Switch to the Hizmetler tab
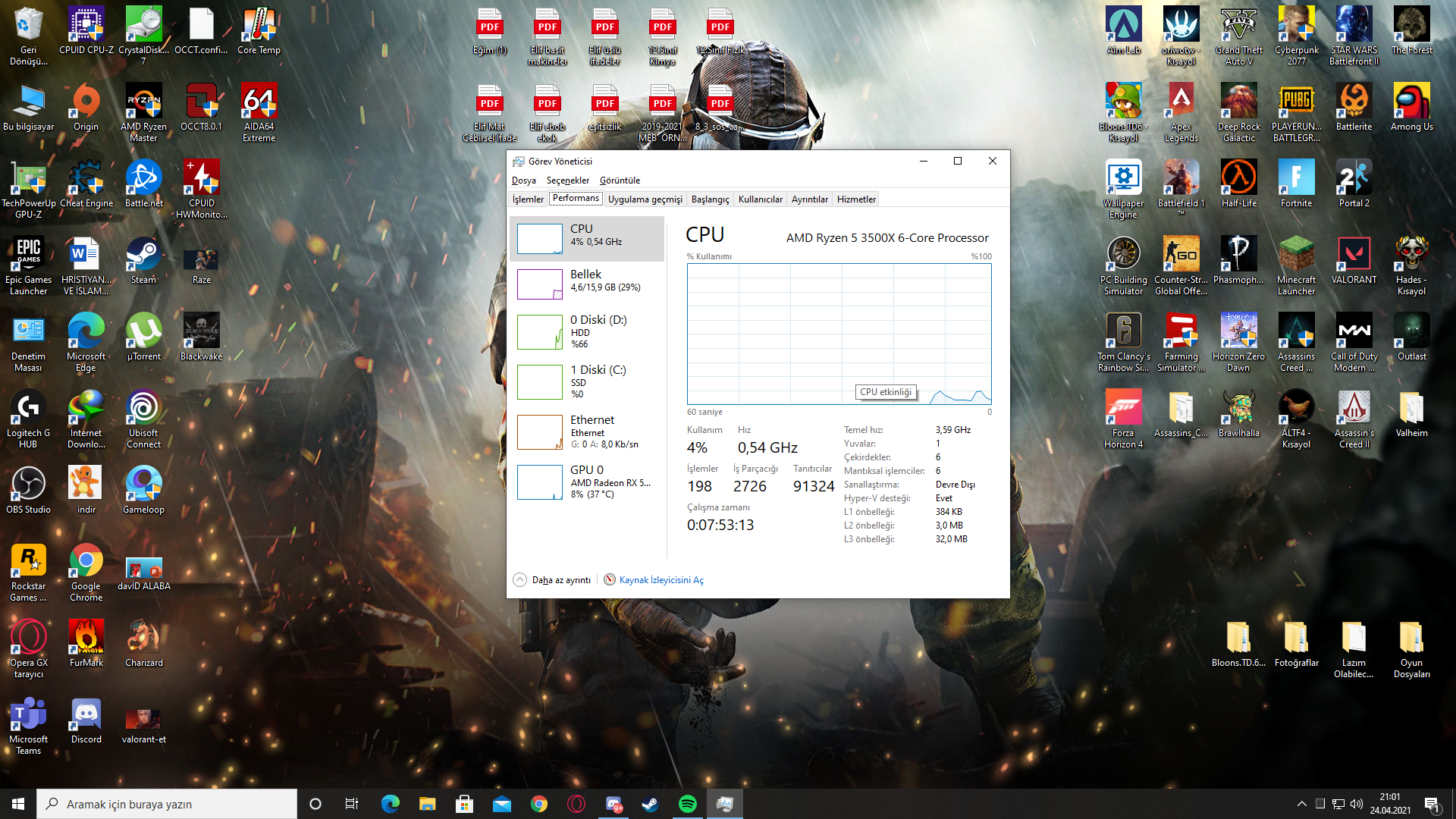This screenshot has height=819, width=1456. (856, 199)
